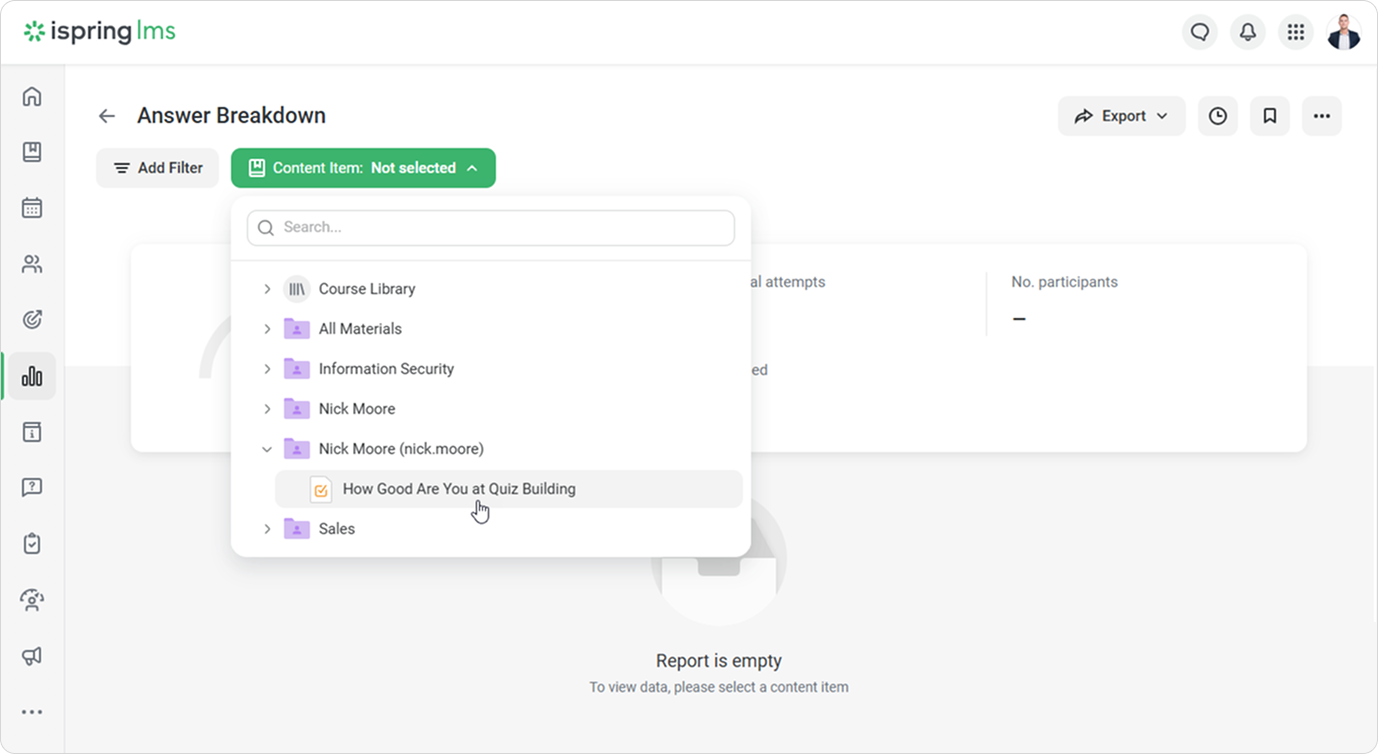Open the report schedule clock icon
The image size is (1378, 754).
pos(1217,116)
